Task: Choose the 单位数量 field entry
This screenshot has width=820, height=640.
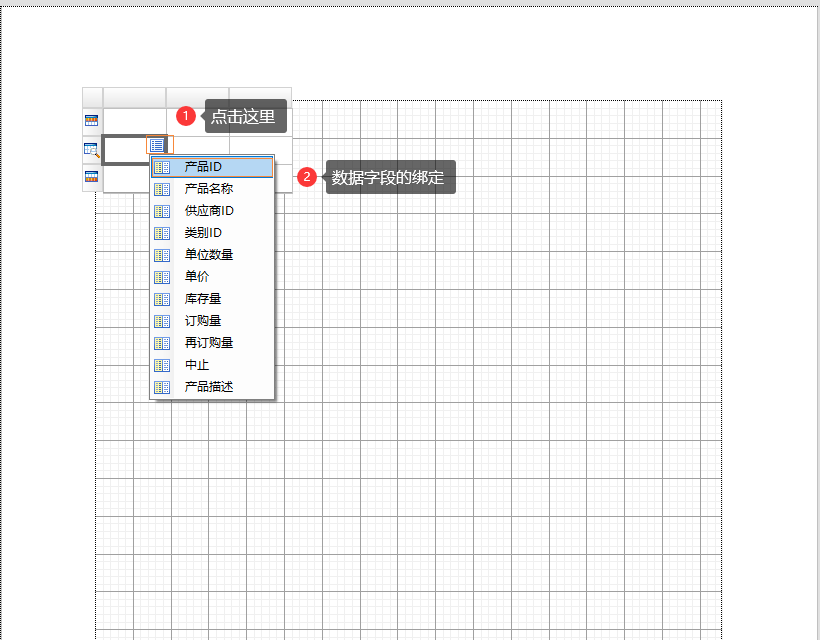Action: [212, 255]
